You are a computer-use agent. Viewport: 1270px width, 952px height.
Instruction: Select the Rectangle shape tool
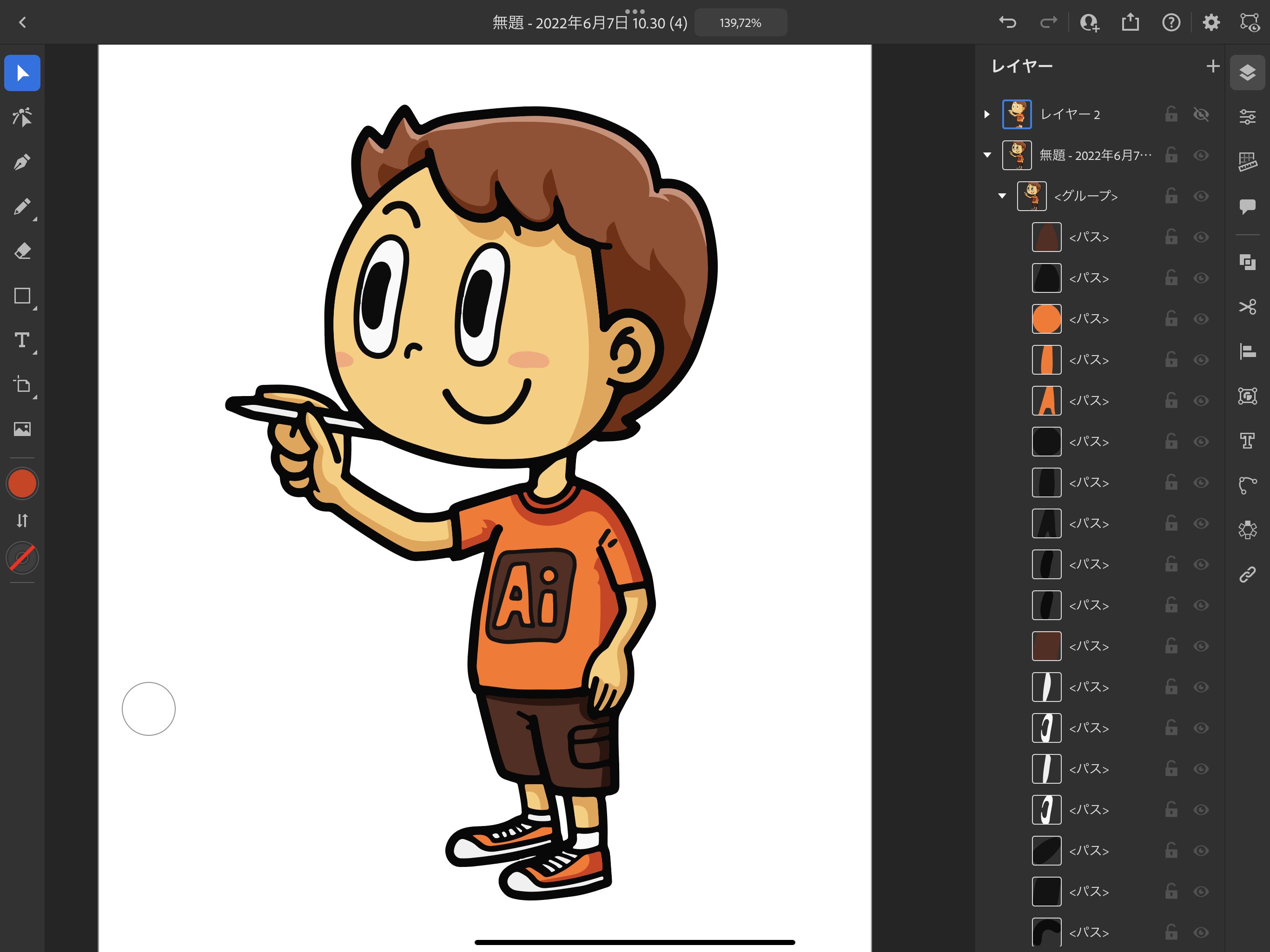(22, 296)
